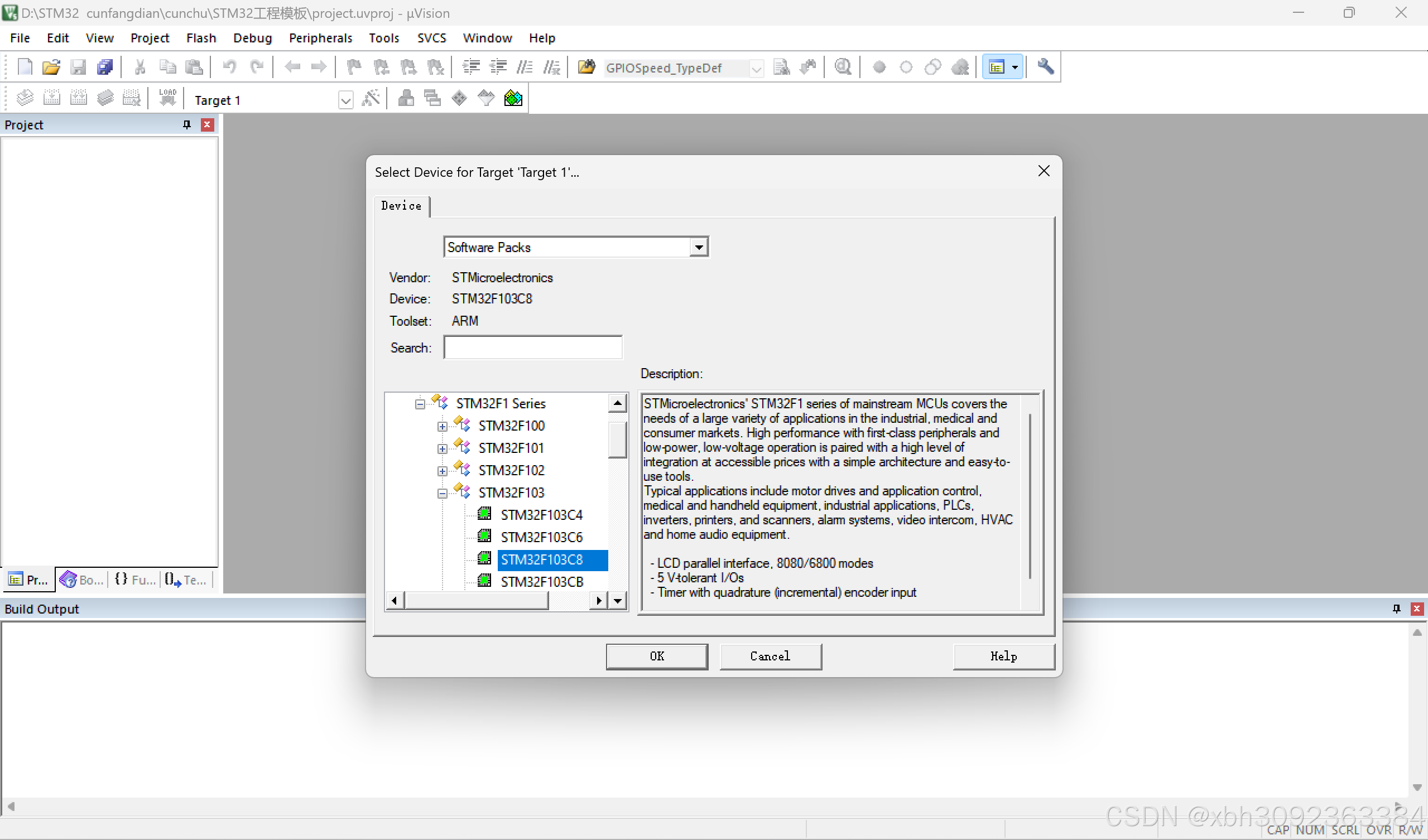
Task: Switch to the Books tab in Project panel
Action: 82,580
